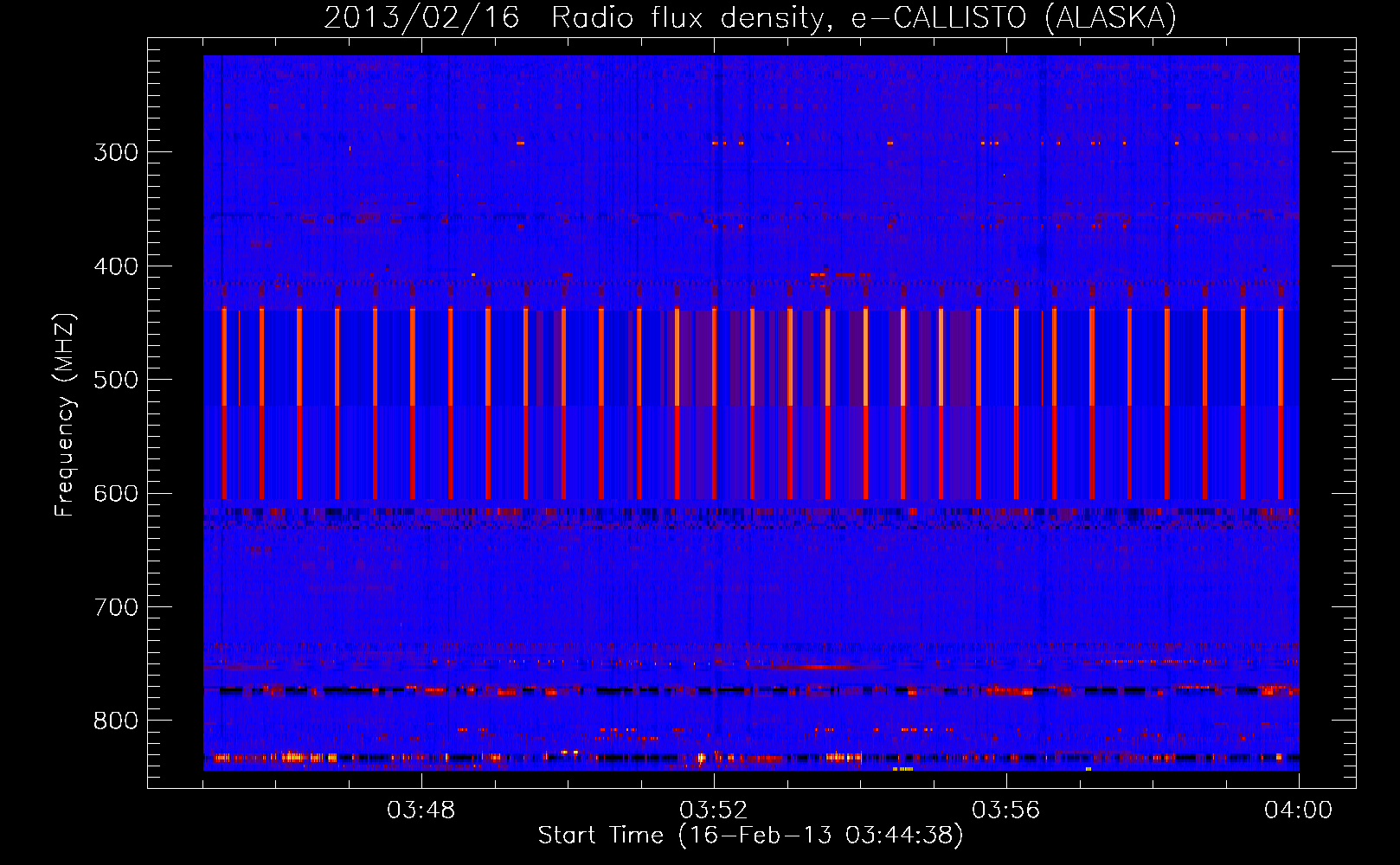Click the 'Frequency (MHZ)' axis label
The height and width of the screenshot is (865, 1400).
tap(64, 415)
